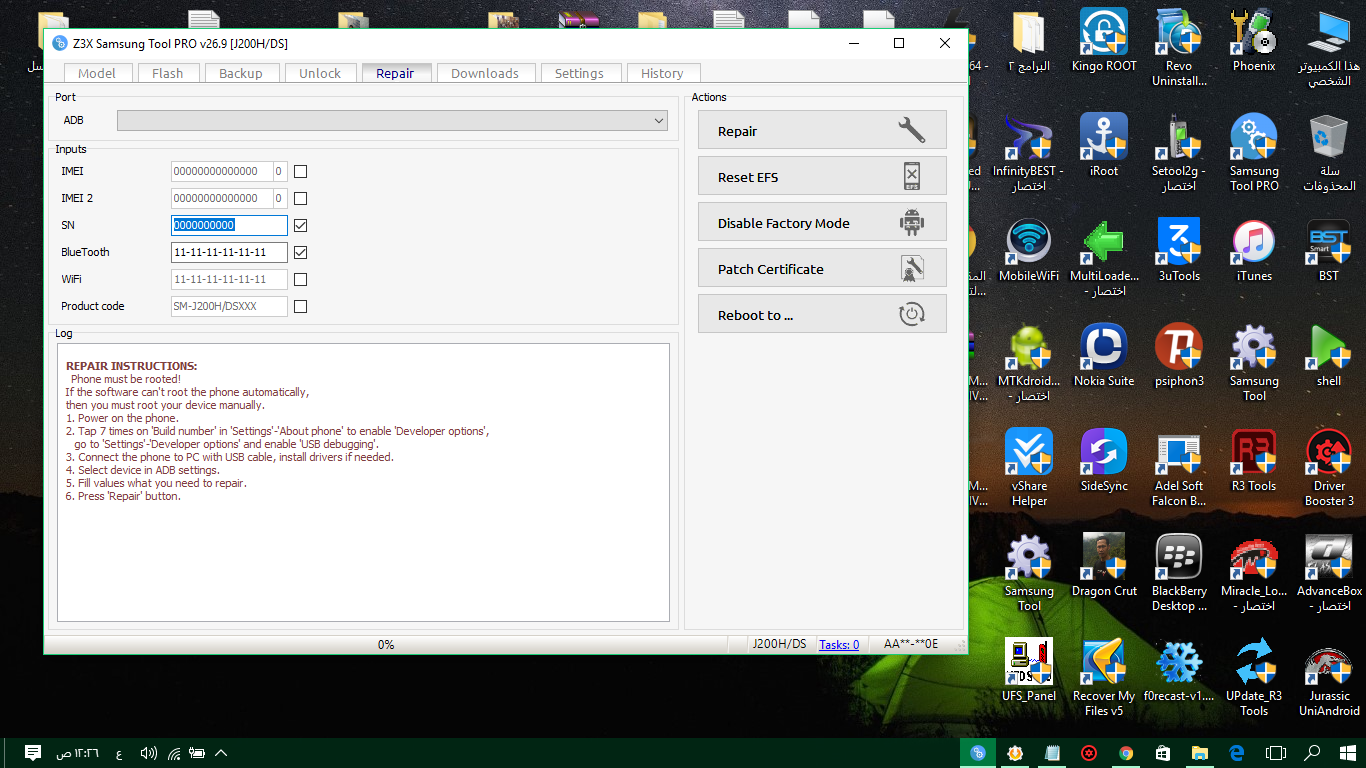Open Google Chrome from the taskbar

click(1125, 753)
